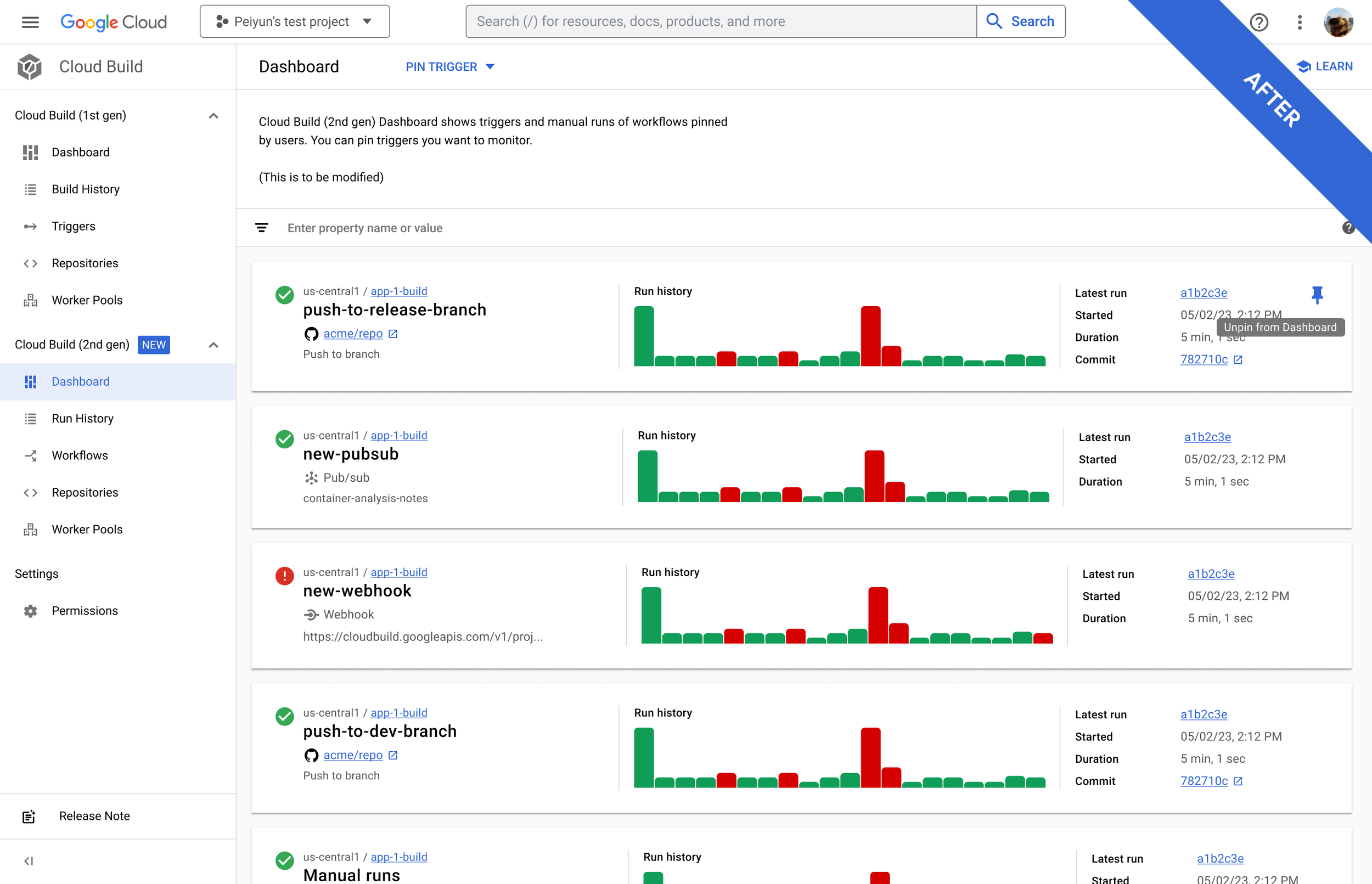Click the blue pin icon to unpin push-to-release-branch
This screenshot has height=884, width=1372.
[1317, 295]
